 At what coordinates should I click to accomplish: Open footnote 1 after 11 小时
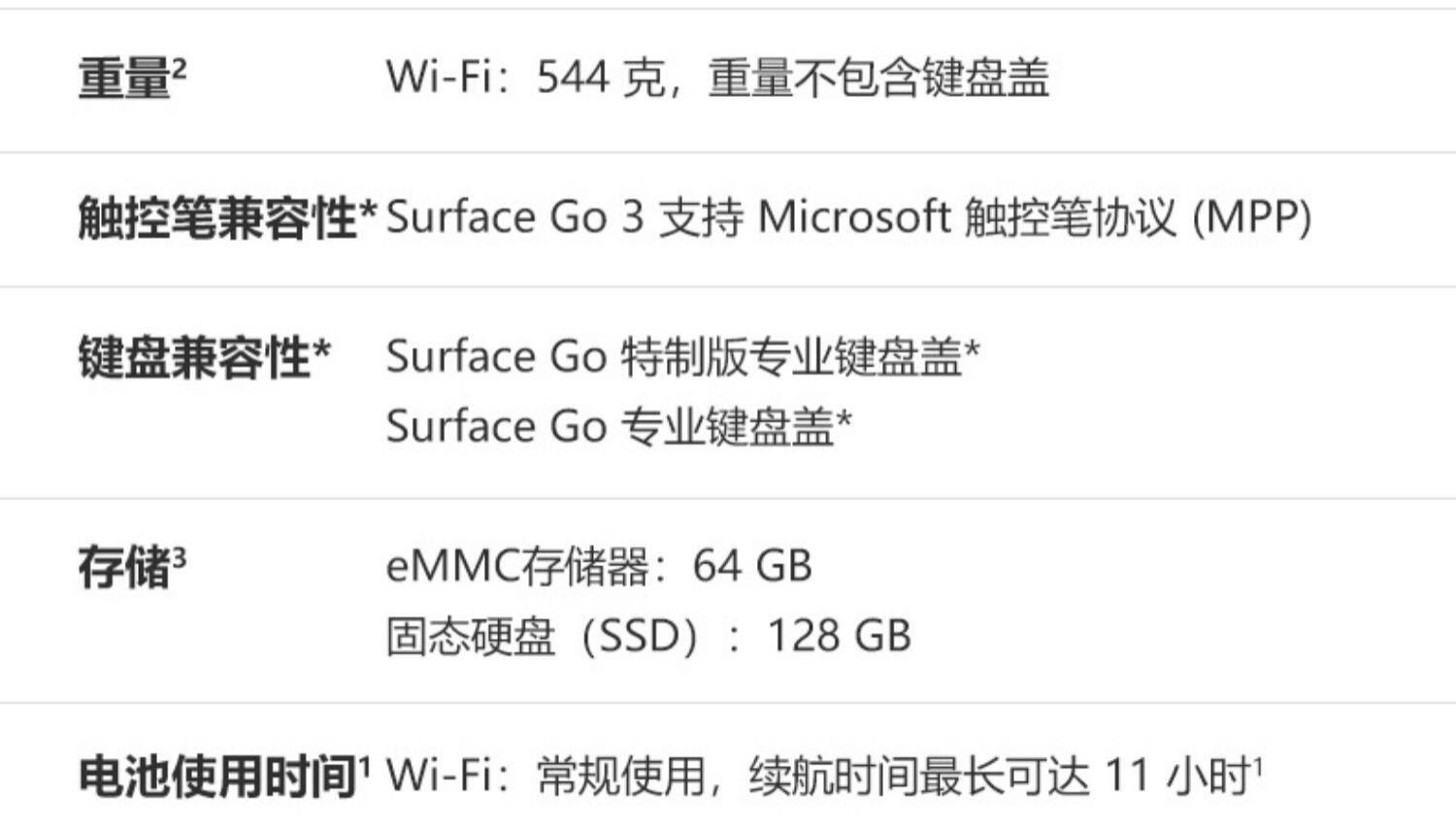(1258, 767)
